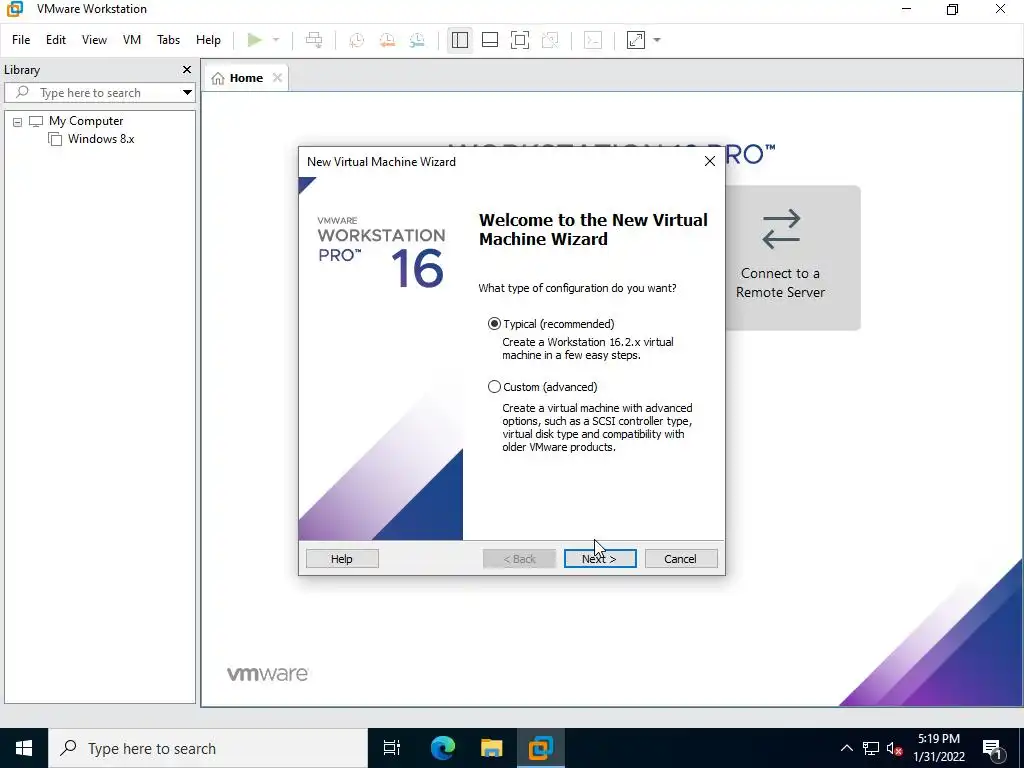Click the Revert to Snapshot icon
This screenshot has width=1024, height=768.
(x=387, y=40)
